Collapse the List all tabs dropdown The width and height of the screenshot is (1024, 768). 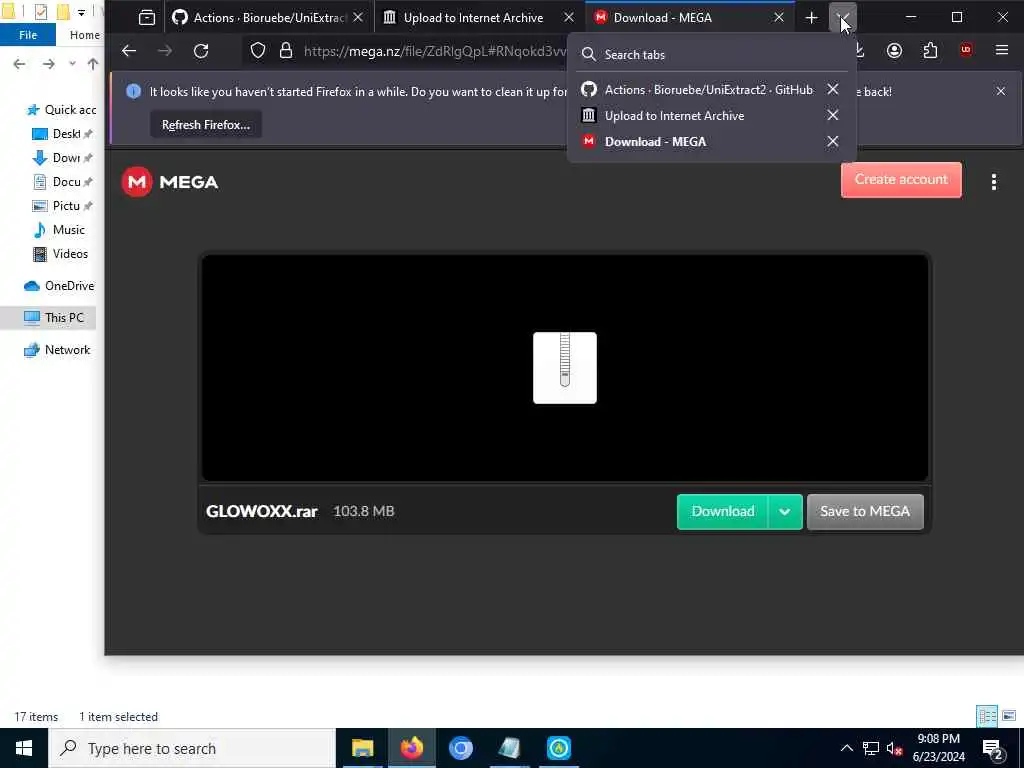click(842, 18)
